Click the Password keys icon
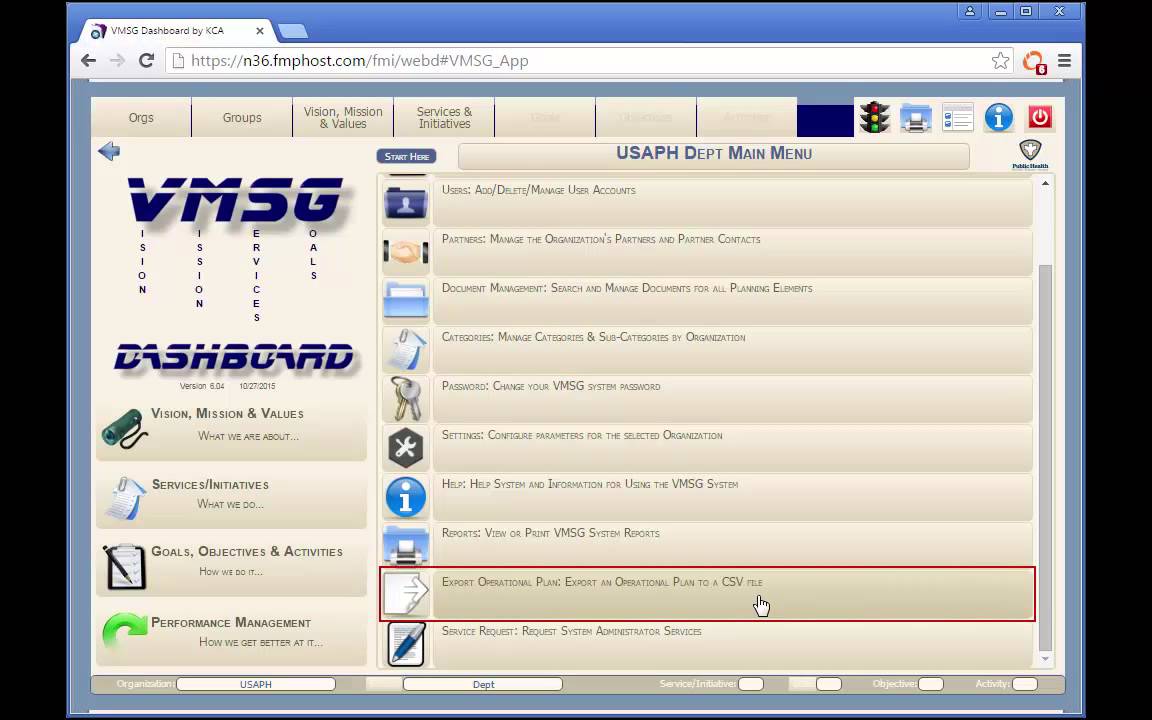Image resolution: width=1152 pixels, height=720 pixels. [406, 398]
